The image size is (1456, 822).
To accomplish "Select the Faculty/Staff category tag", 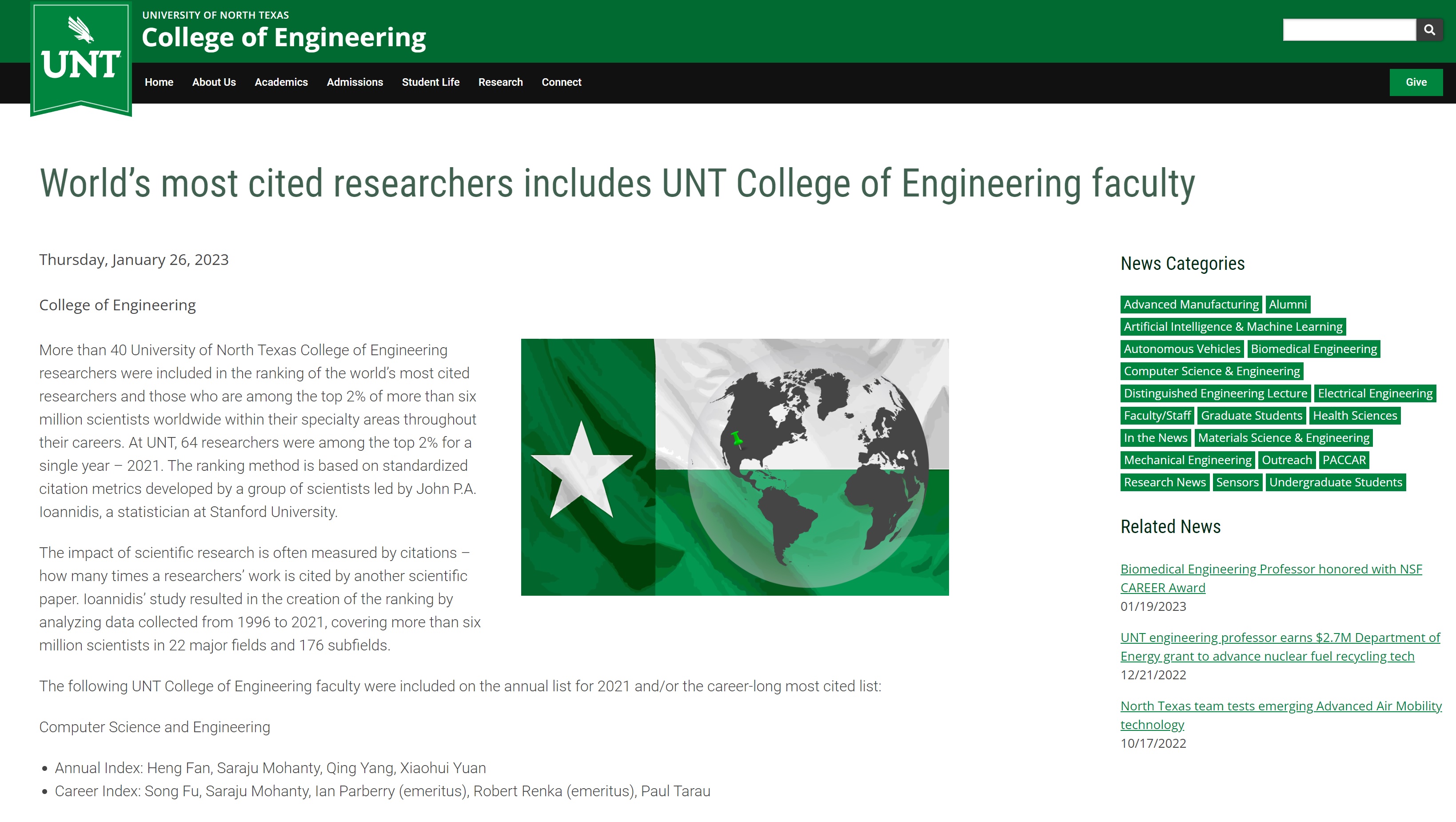I will coord(1157,415).
